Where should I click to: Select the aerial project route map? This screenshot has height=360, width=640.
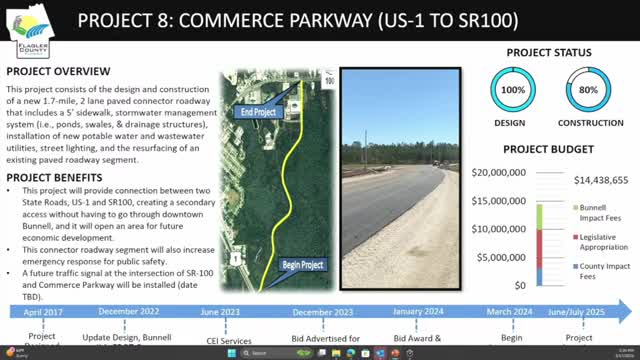[x=278, y=180]
